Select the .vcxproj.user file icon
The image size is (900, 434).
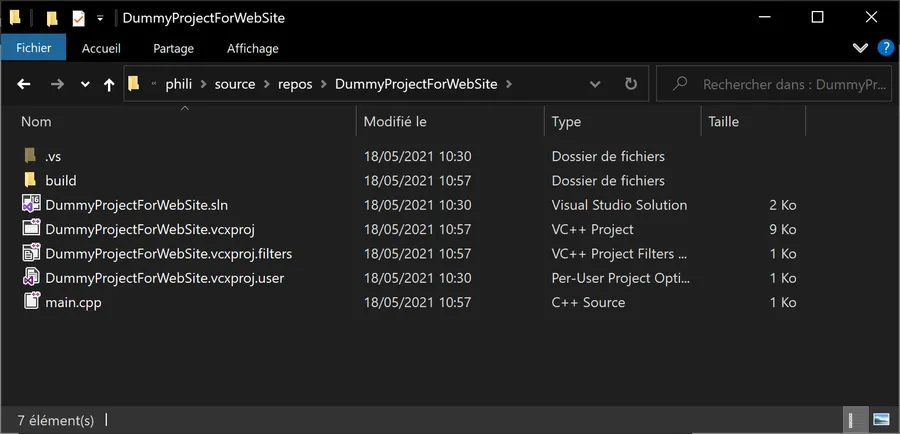pyautogui.click(x=31, y=277)
